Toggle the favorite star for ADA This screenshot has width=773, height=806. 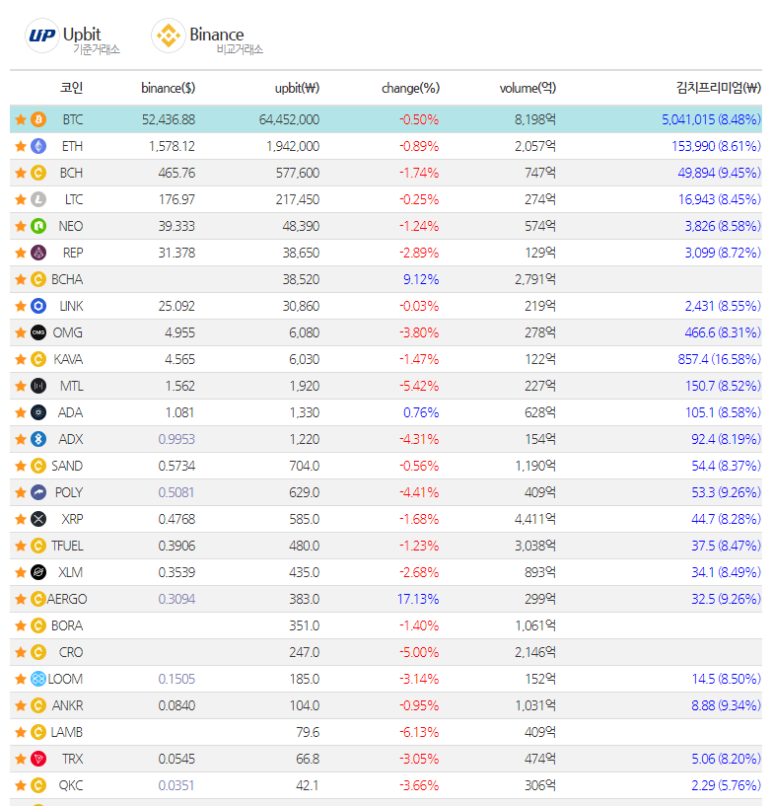point(21,413)
